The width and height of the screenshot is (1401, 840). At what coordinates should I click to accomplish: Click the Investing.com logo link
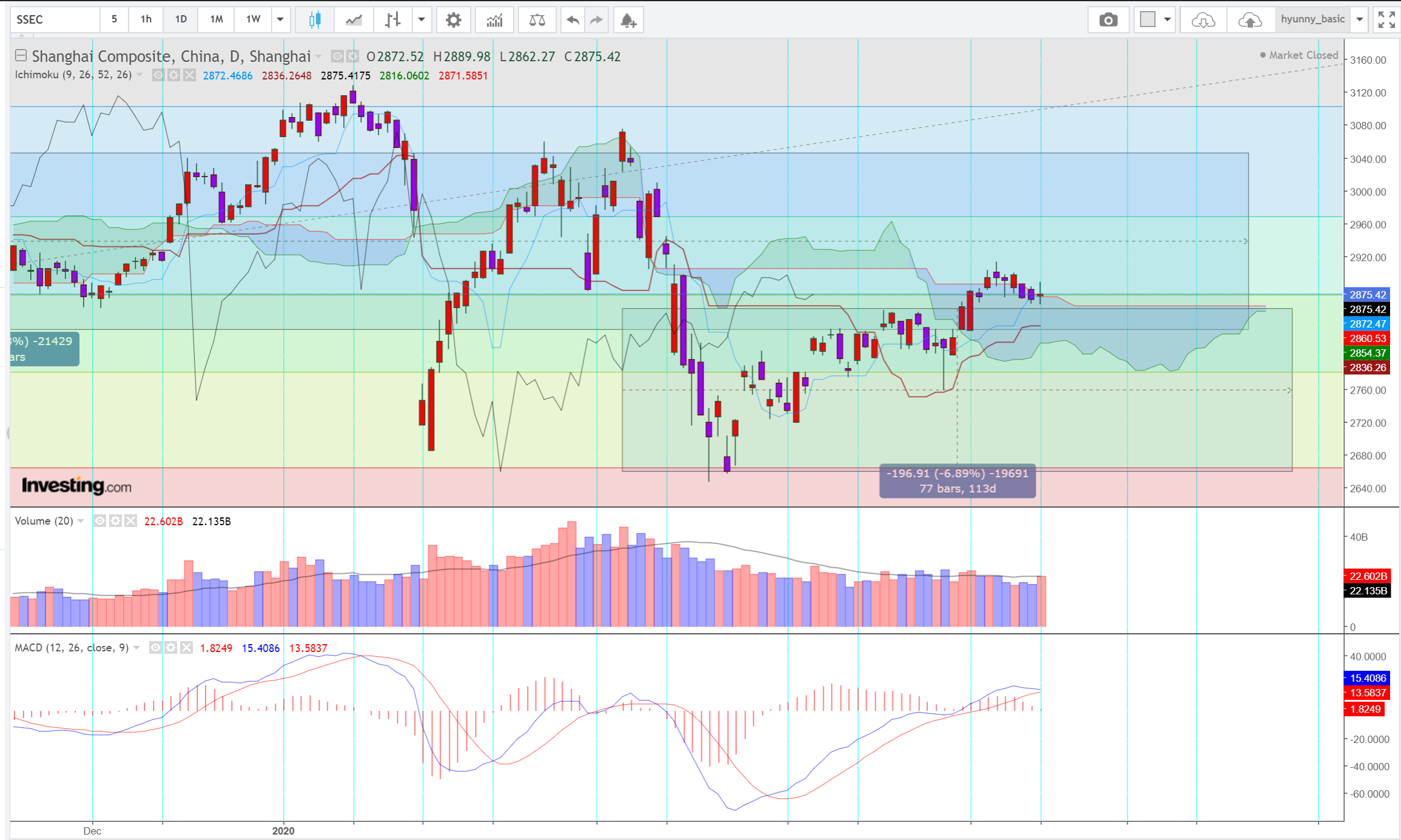point(76,486)
